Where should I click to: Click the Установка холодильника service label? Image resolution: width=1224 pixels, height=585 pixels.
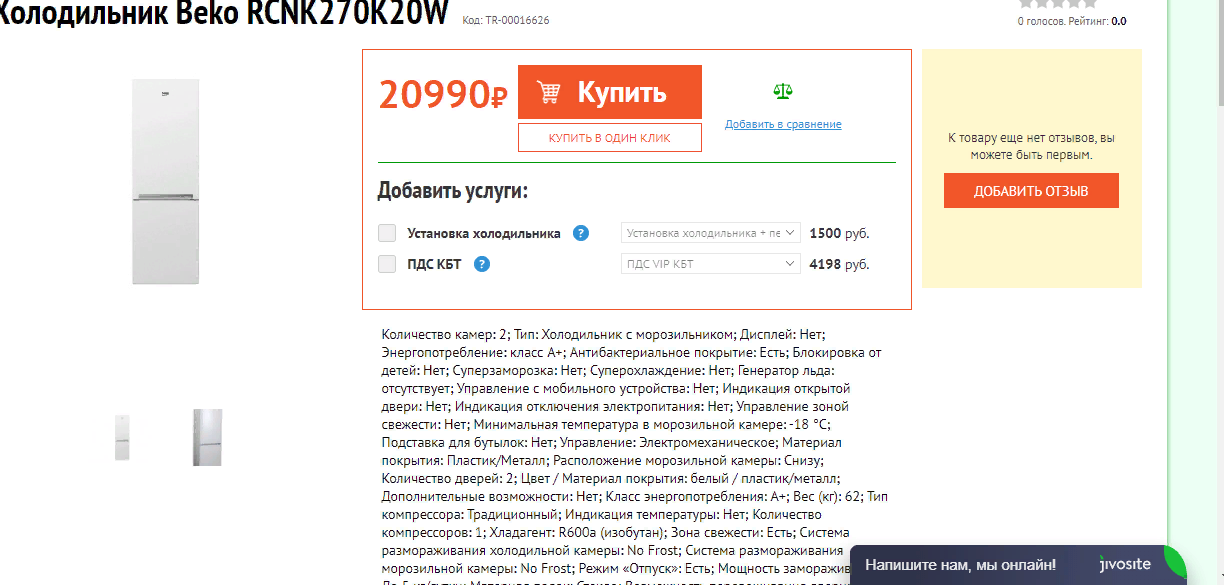pos(484,233)
